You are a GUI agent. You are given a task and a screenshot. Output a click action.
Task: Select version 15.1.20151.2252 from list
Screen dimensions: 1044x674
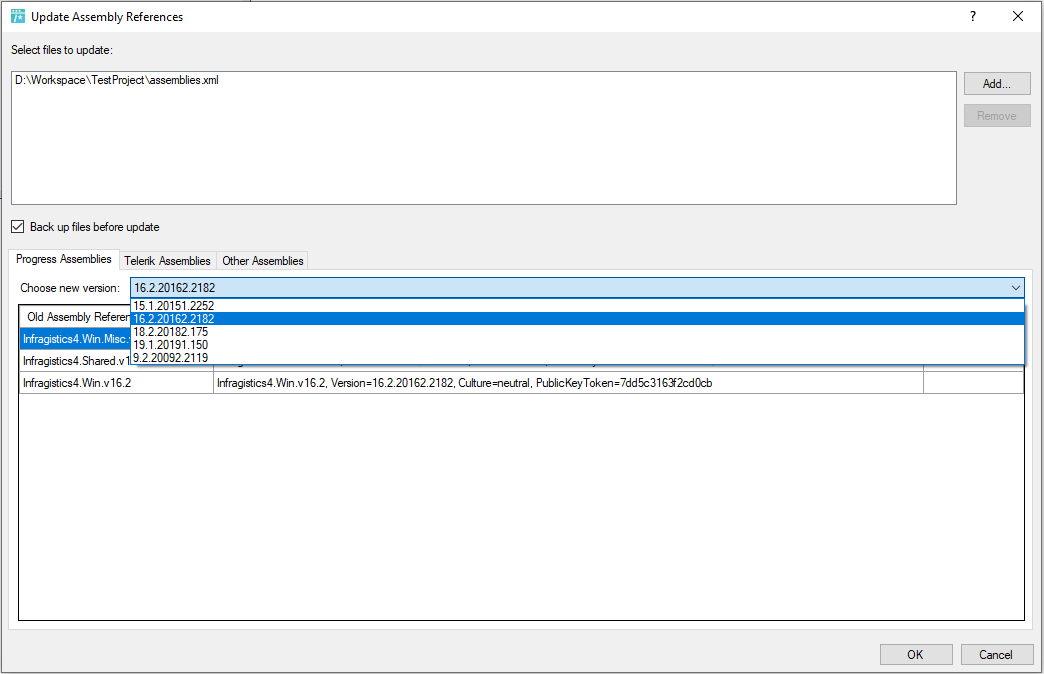point(174,306)
